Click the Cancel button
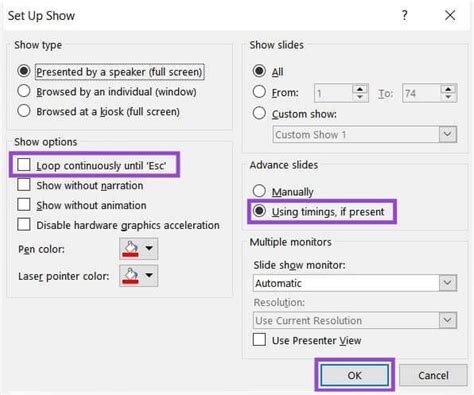The image size is (474, 395). [x=433, y=375]
